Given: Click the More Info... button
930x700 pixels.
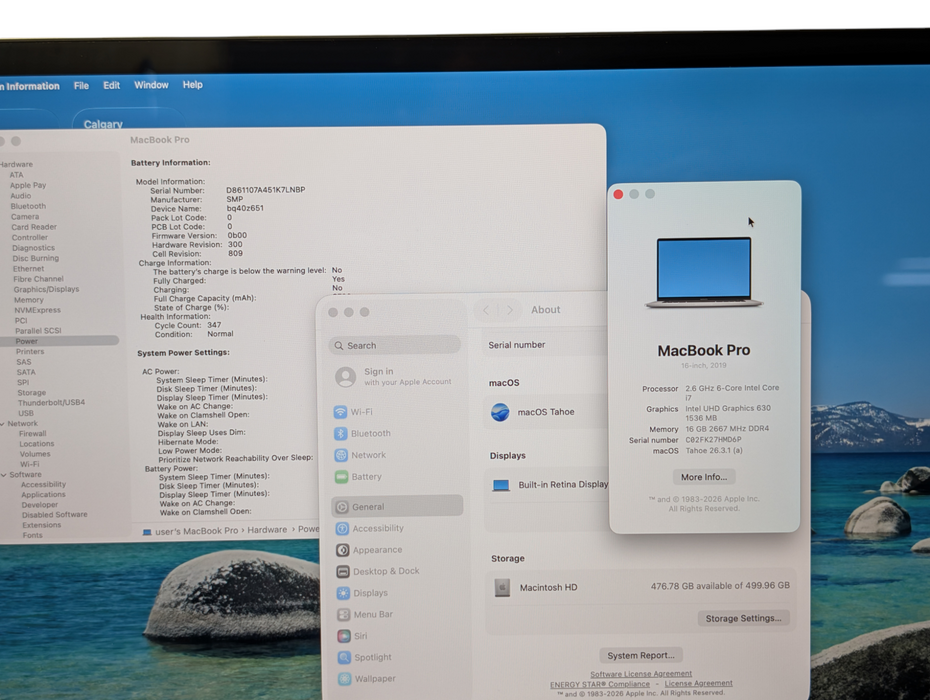Looking at the screenshot, I should pyautogui.click(x=704, y=477).
